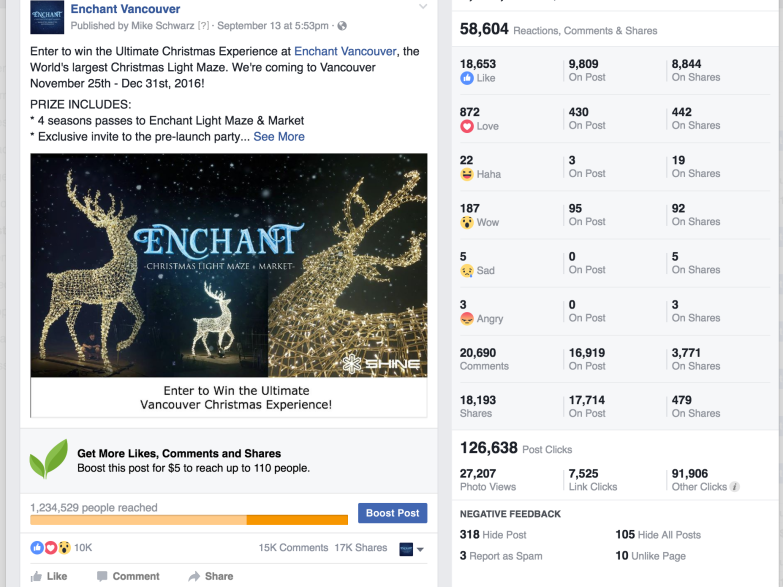Open the Enchant Vancouver page avatar

[x=47, y=17]
